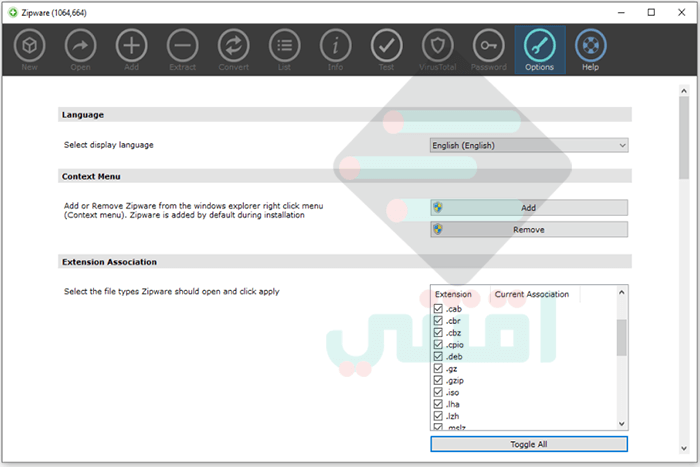700x467 pixels.
Task: Open the display language dropdown
Action: (529, 145)
